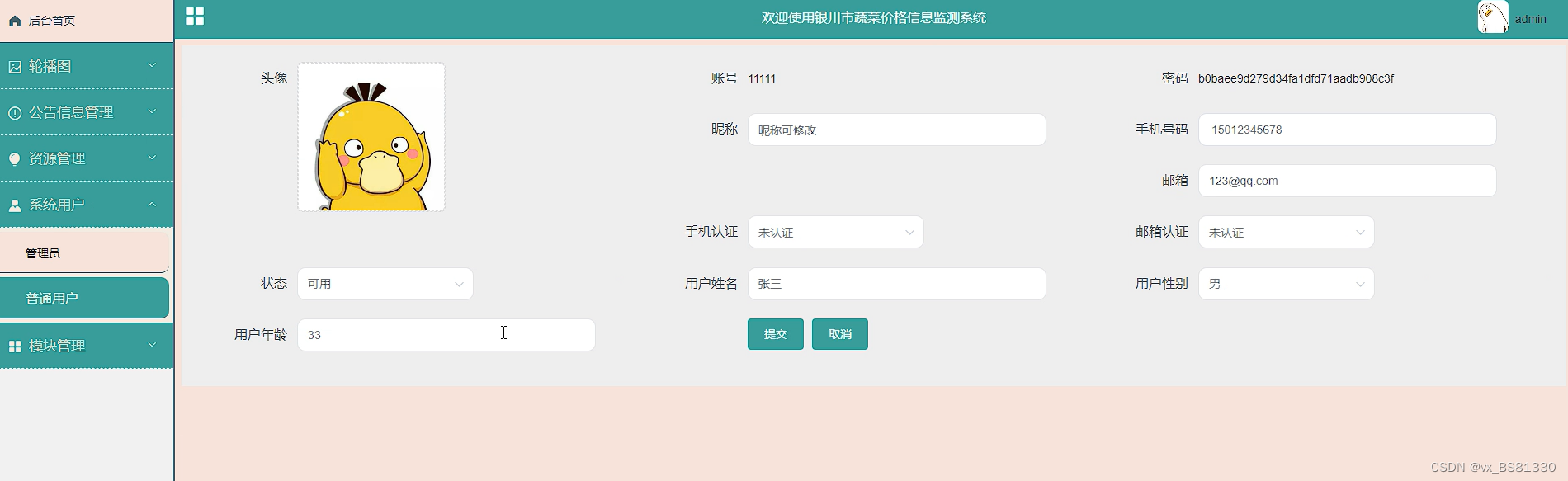1568x481 pixels.
Task: Open the 状态 dropdown showing 可用
Action: 385,284
